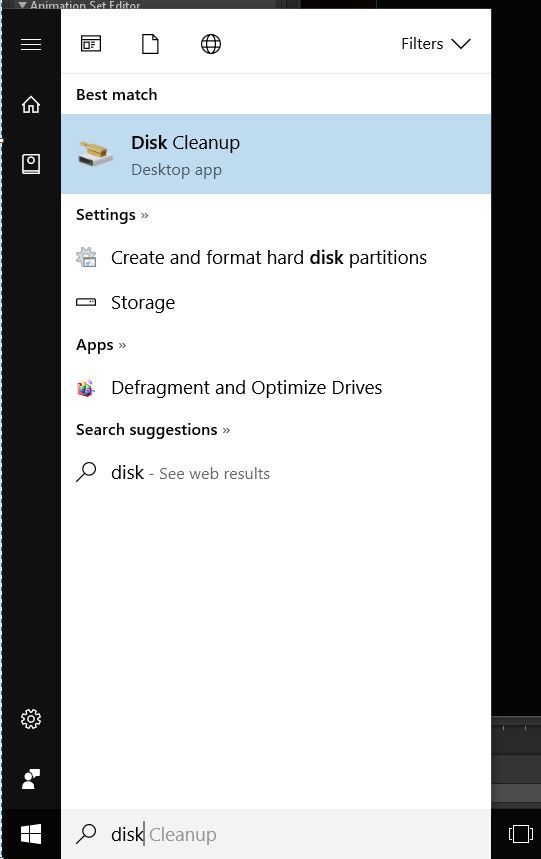Screen dimensions: 541x859
Task: Select the Home icon in the sidebar
Action: point(31,104)
